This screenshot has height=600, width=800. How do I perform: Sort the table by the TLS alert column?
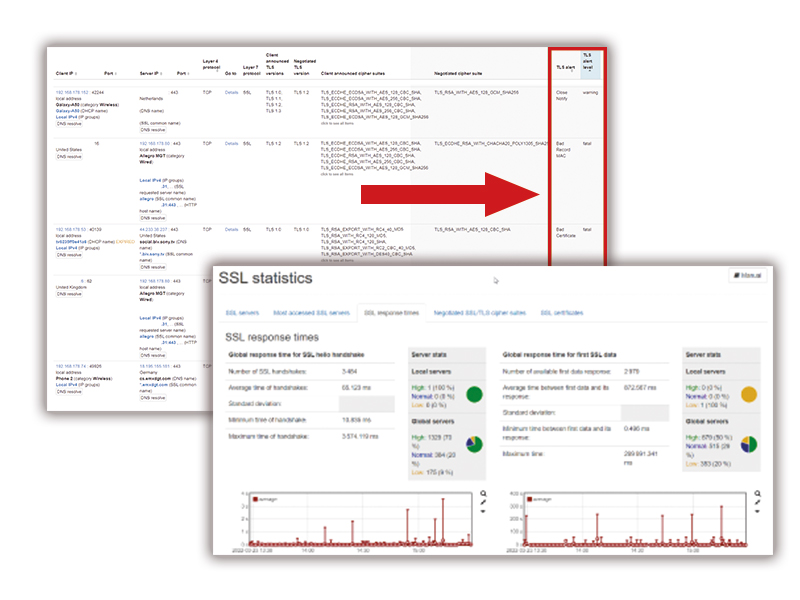[564, 68]
